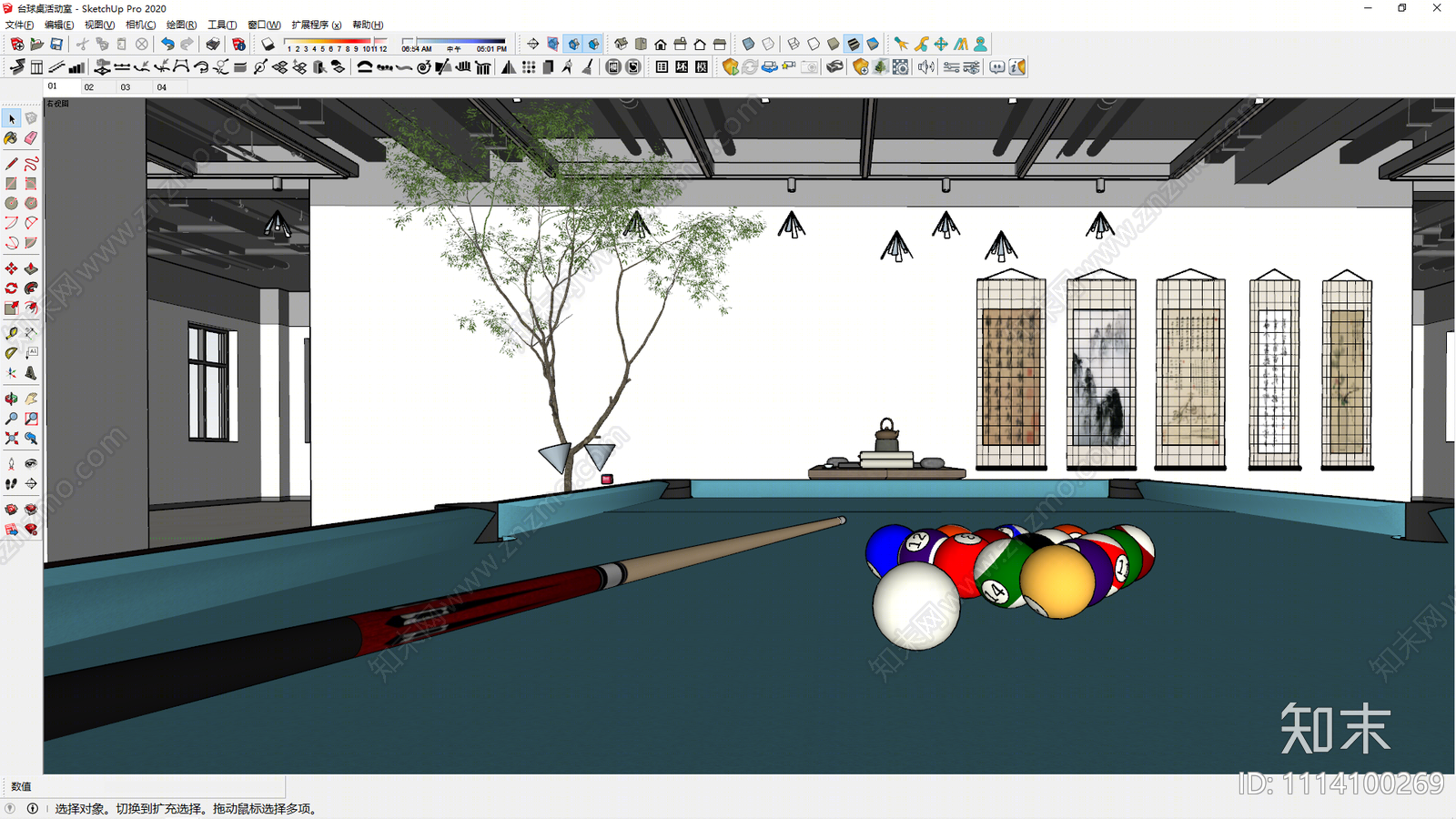Select the Circle drawing tool
This screenshot has height=819, width=1456.
pos(11,203)
